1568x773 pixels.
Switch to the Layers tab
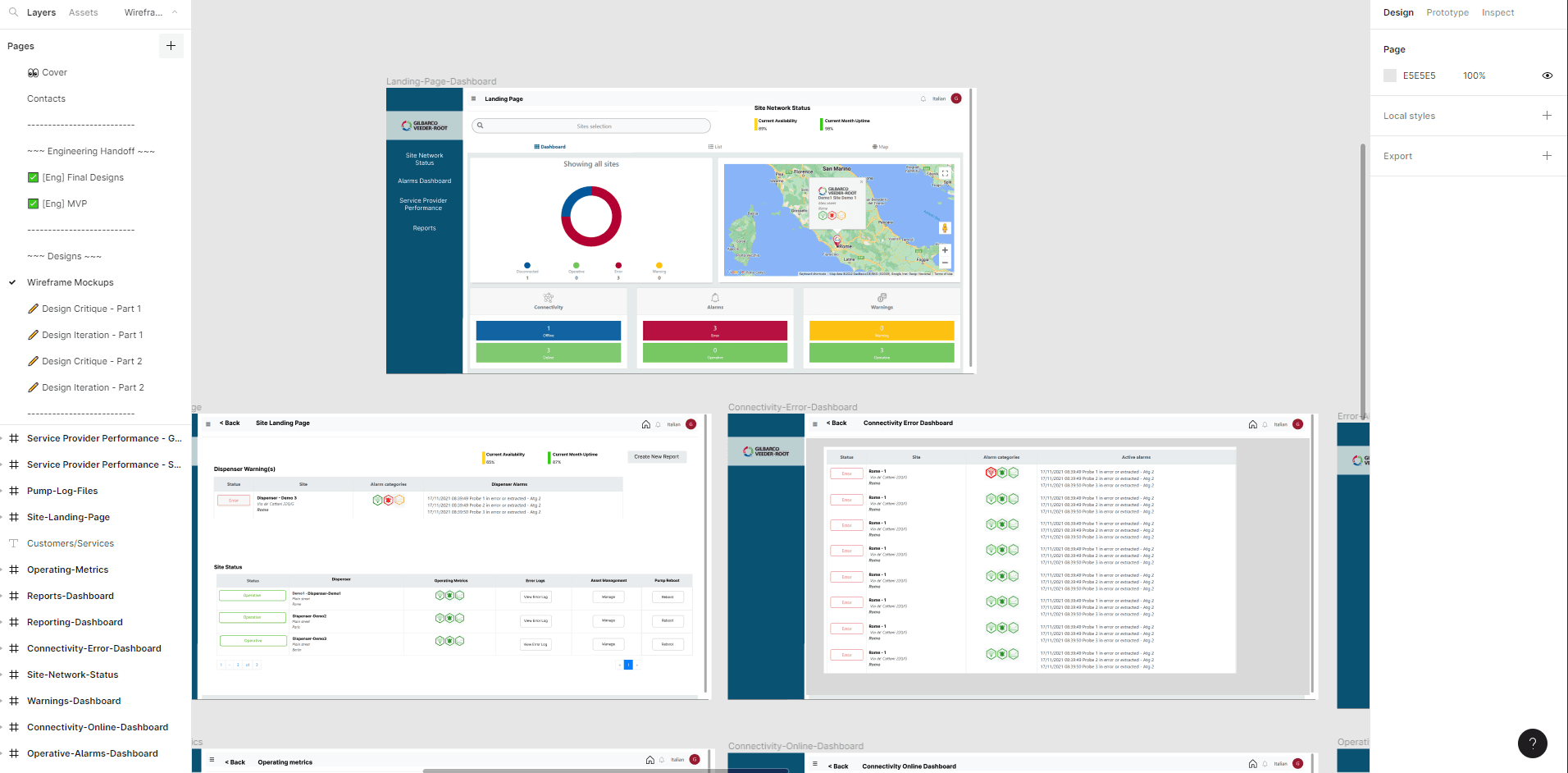tap(41, 12)
